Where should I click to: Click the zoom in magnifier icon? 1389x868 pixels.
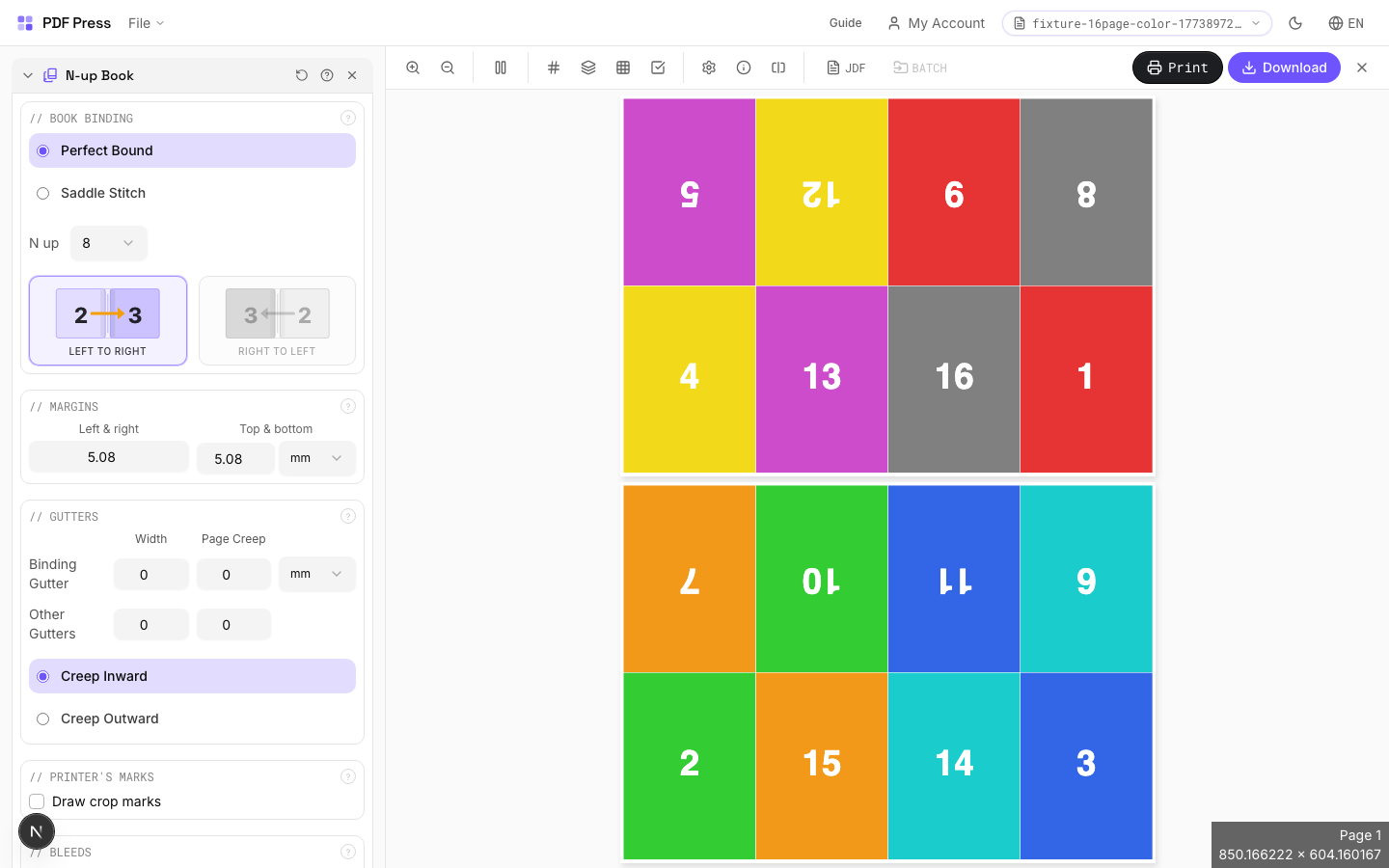413,68
